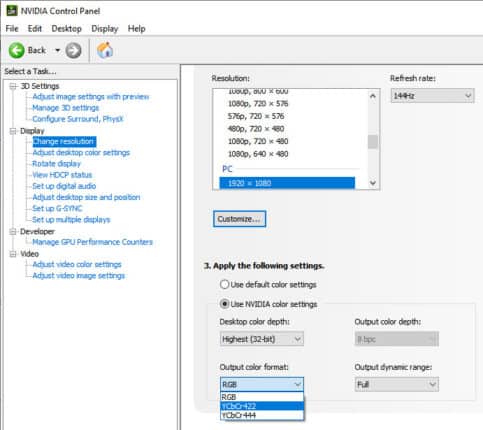Open Adjust video image settings
The height and width of the screenshot is (430, 483).
coord(78,276)
